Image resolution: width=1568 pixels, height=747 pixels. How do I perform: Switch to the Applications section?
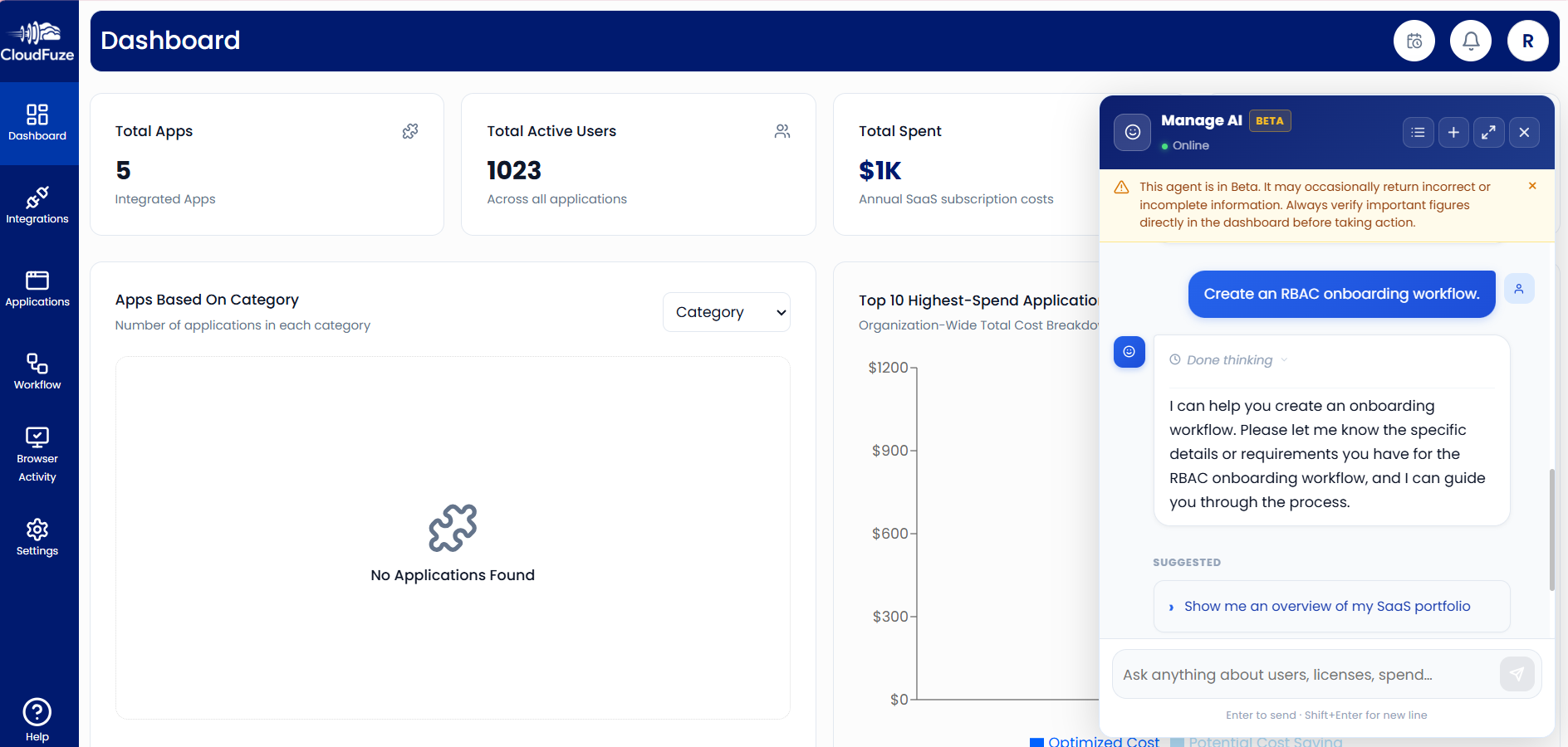(x=38, y=289)
